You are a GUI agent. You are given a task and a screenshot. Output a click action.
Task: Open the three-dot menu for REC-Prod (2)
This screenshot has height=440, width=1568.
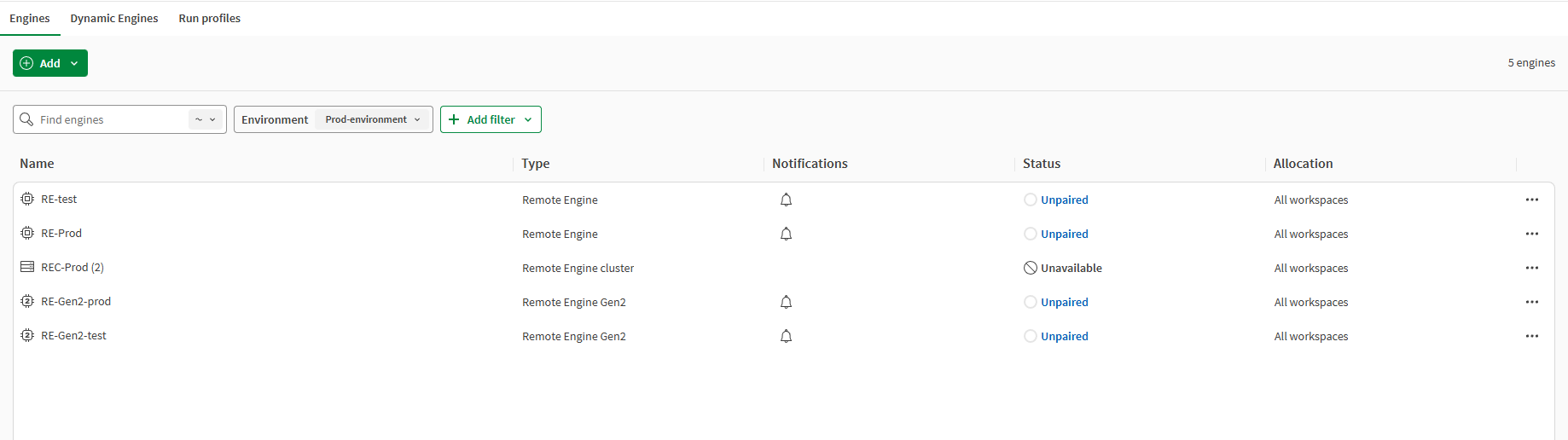pos(1531,268)
